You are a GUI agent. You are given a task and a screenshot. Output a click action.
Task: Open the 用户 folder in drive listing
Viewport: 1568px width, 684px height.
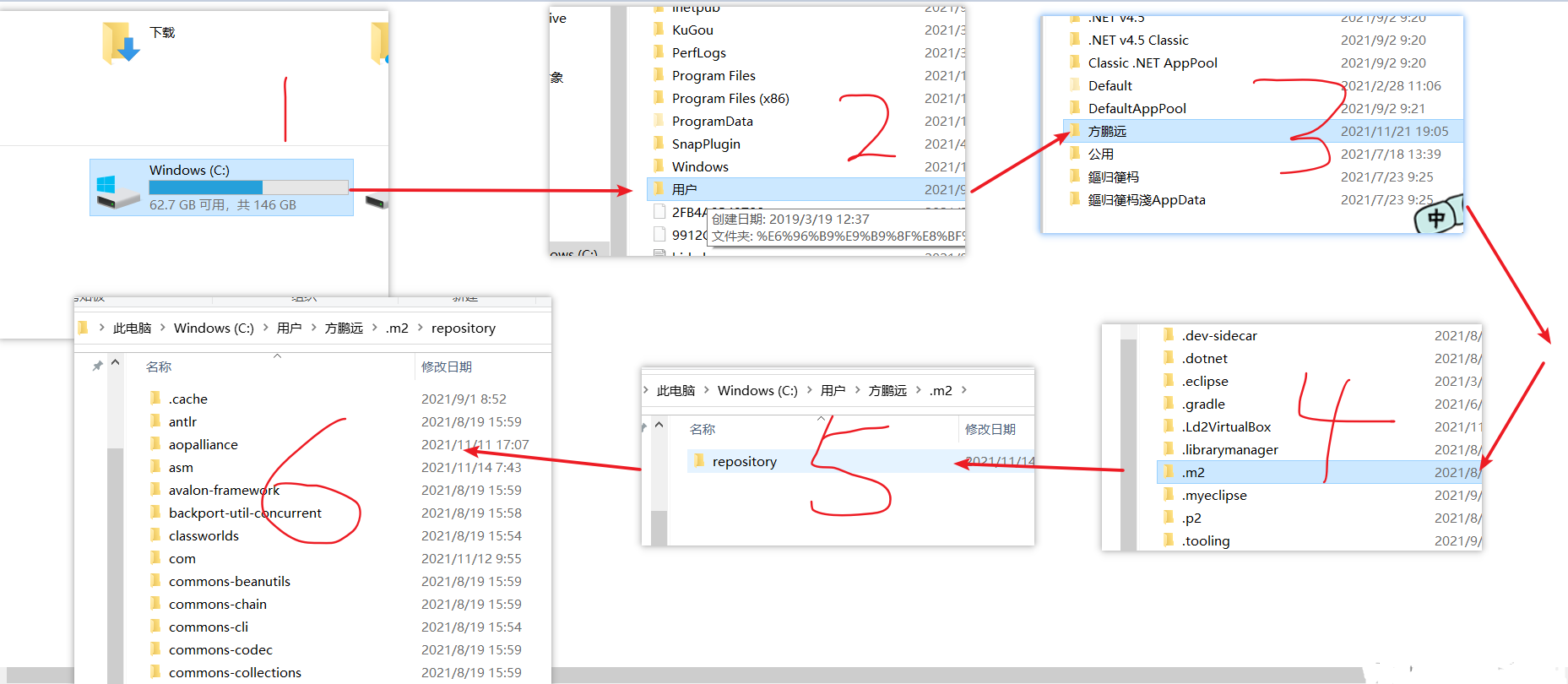click(684, 190)
